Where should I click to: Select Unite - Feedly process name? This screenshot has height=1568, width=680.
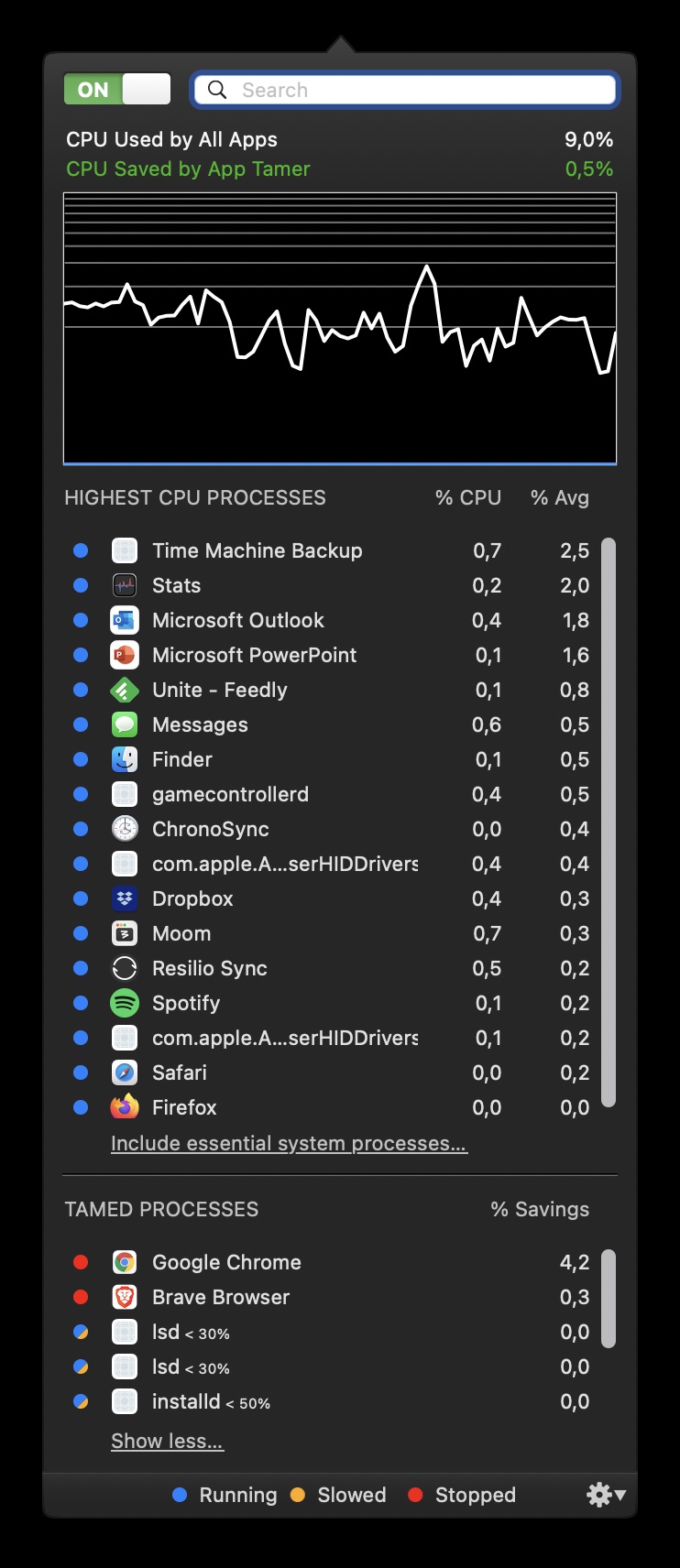220,690
